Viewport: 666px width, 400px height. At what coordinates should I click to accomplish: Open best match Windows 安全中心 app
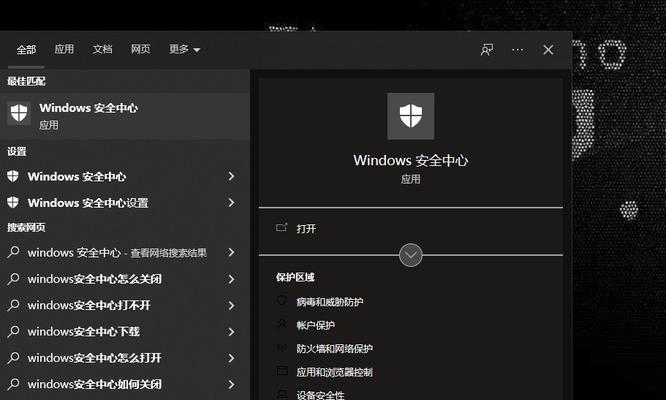125,115
